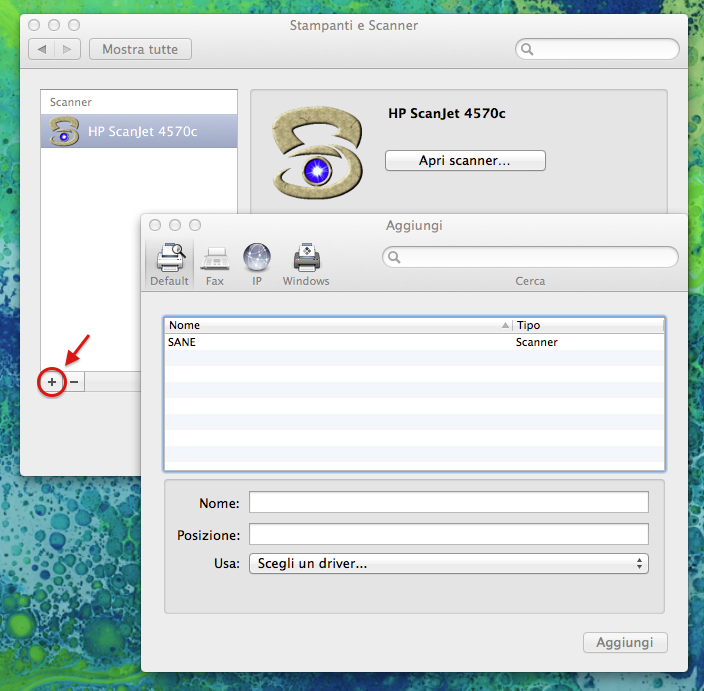This screenshot has width=704, height=691.
Task: Focus the Posizione text field
Action: [x=449, y=534]
